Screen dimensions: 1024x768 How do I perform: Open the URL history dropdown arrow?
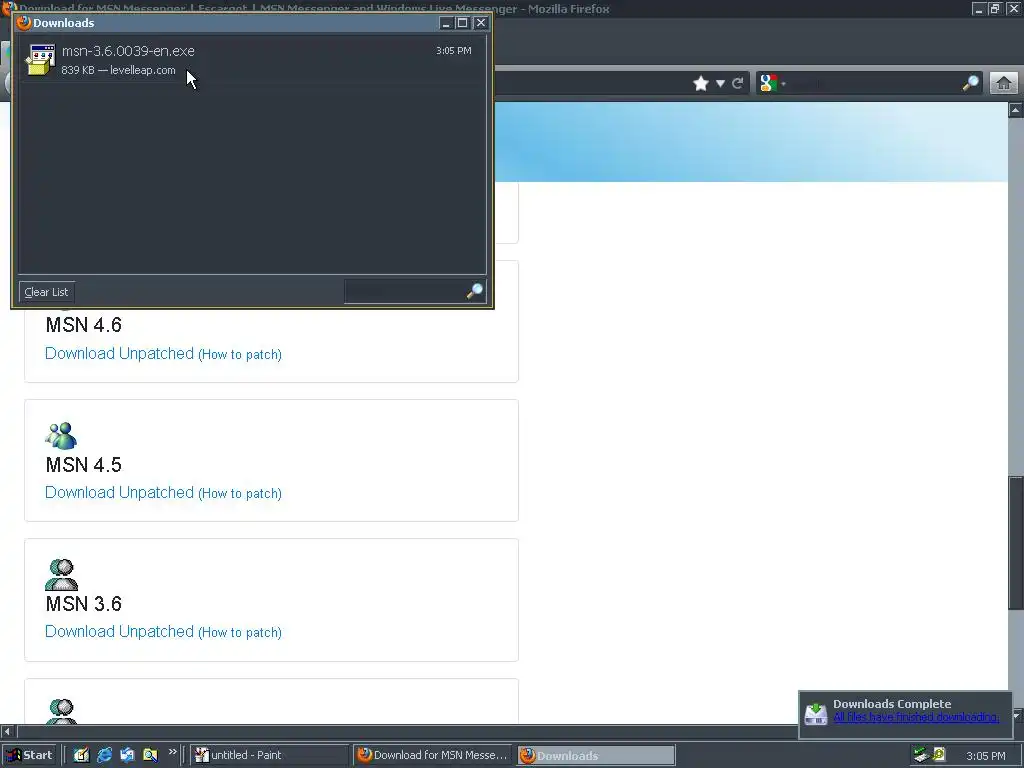click(720, 84)
